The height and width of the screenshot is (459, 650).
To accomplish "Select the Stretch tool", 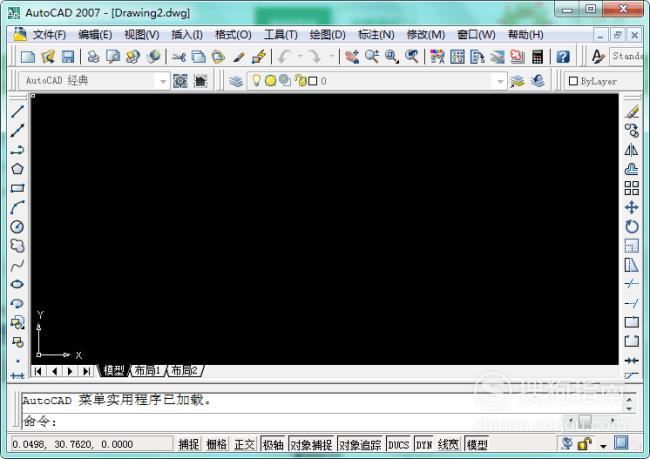I will [x=632, y=265].
